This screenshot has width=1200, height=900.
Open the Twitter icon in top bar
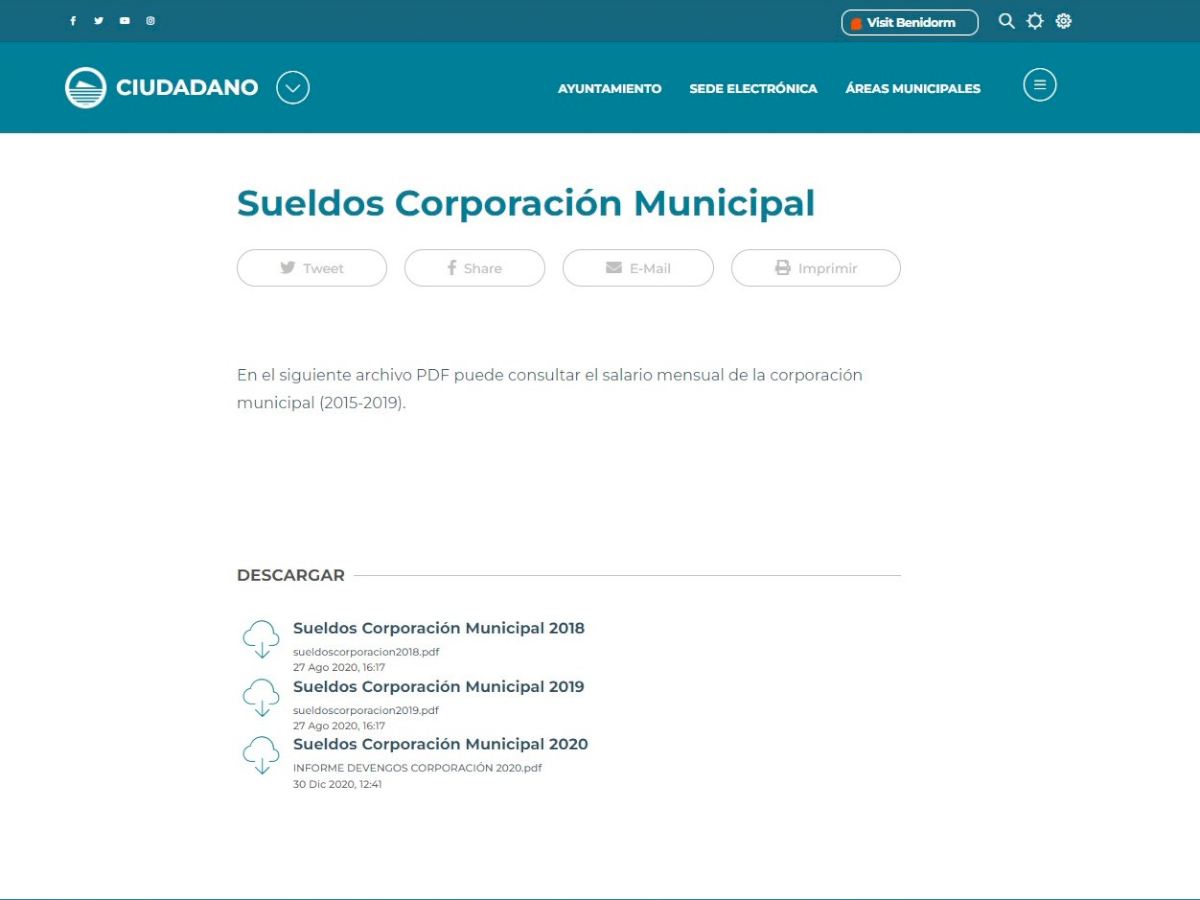[x=99, y=21]
